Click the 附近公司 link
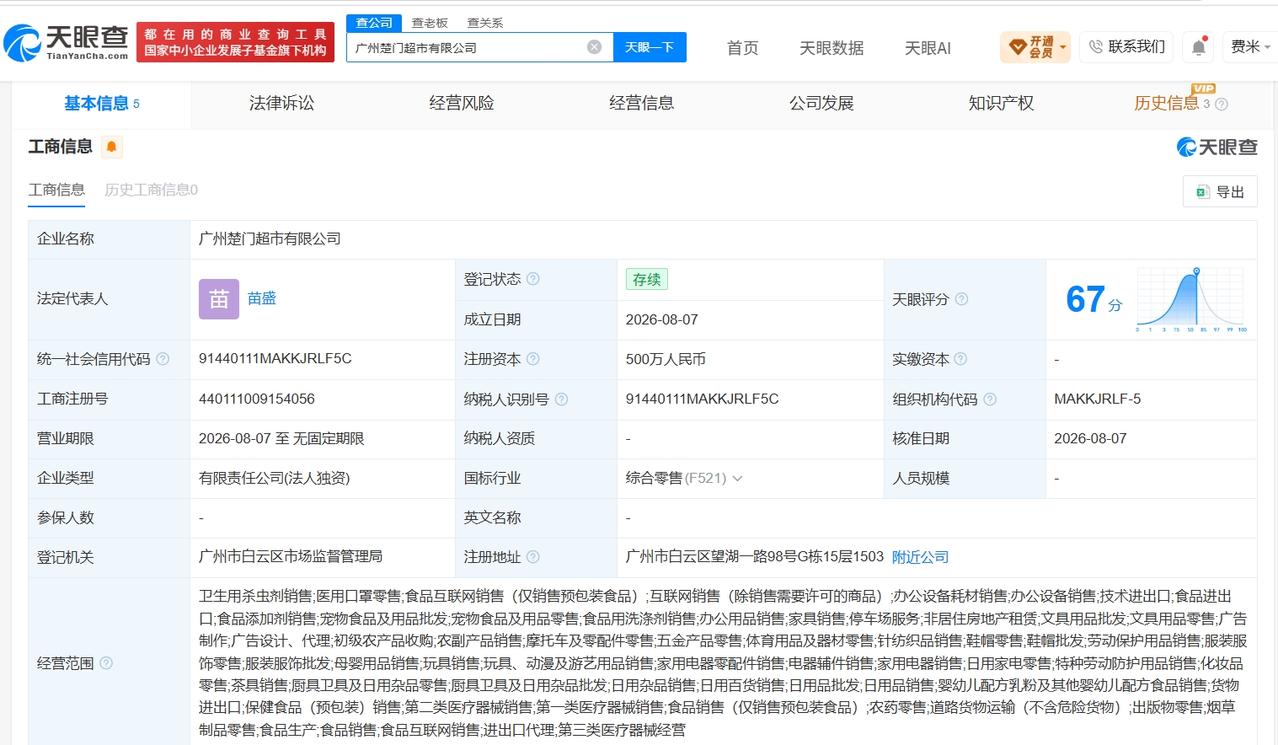This screenshot has height=745, width=1278. (x=920, y=557)
